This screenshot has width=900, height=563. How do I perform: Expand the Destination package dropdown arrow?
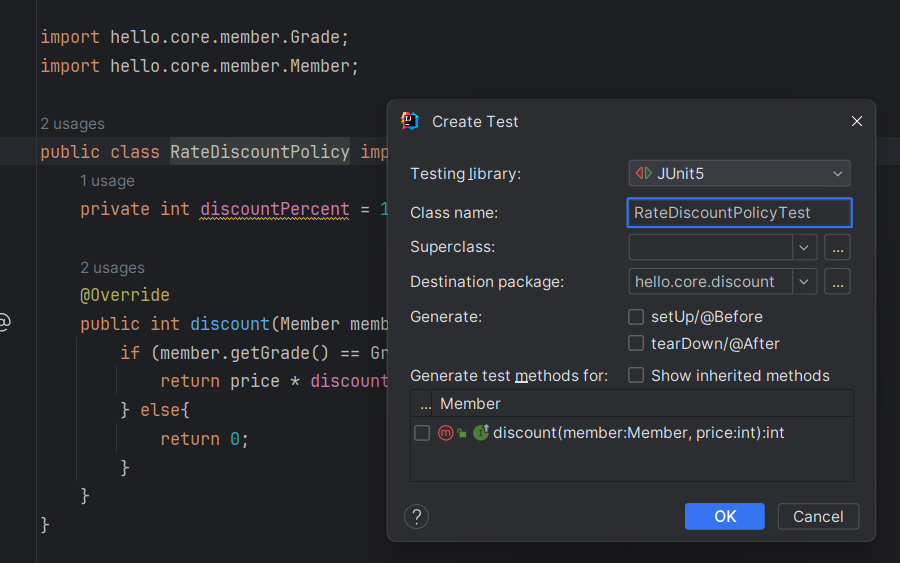[805, 282]
